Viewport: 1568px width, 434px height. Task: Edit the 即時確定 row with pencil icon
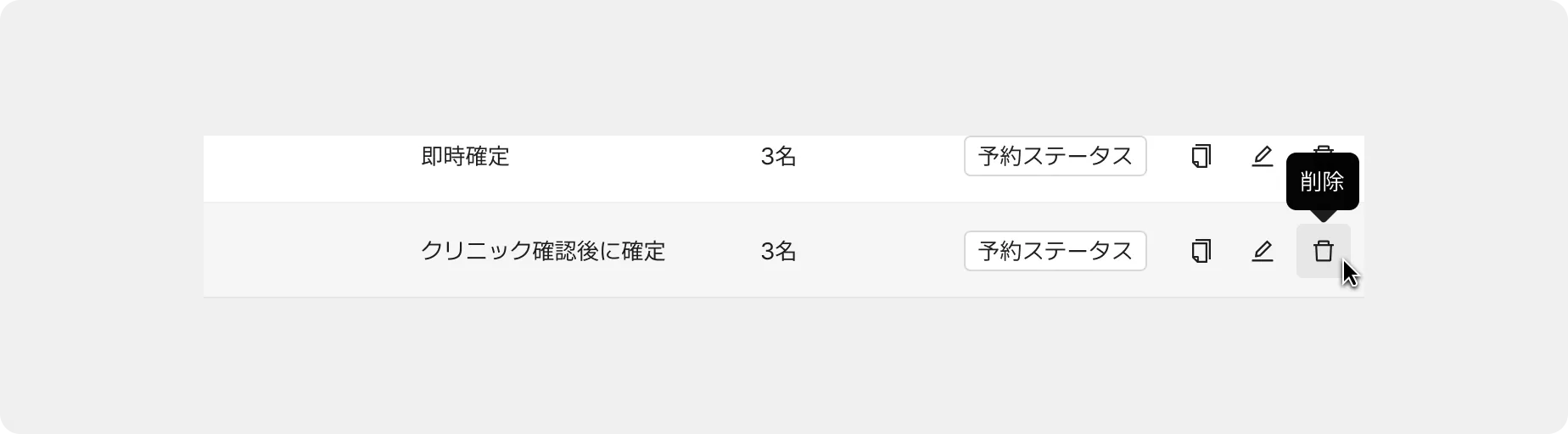1263,156
